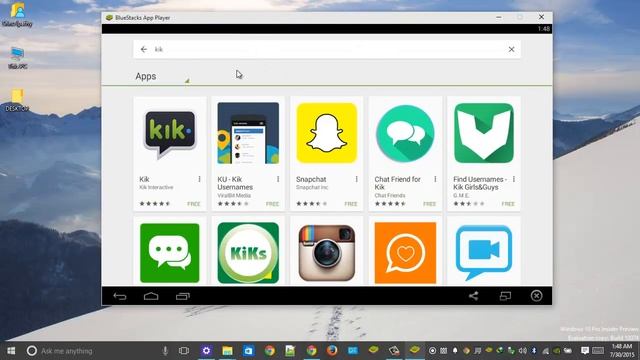Click the Kik Interactive developer name
This screenshot has height=360, width=640.
156,187
